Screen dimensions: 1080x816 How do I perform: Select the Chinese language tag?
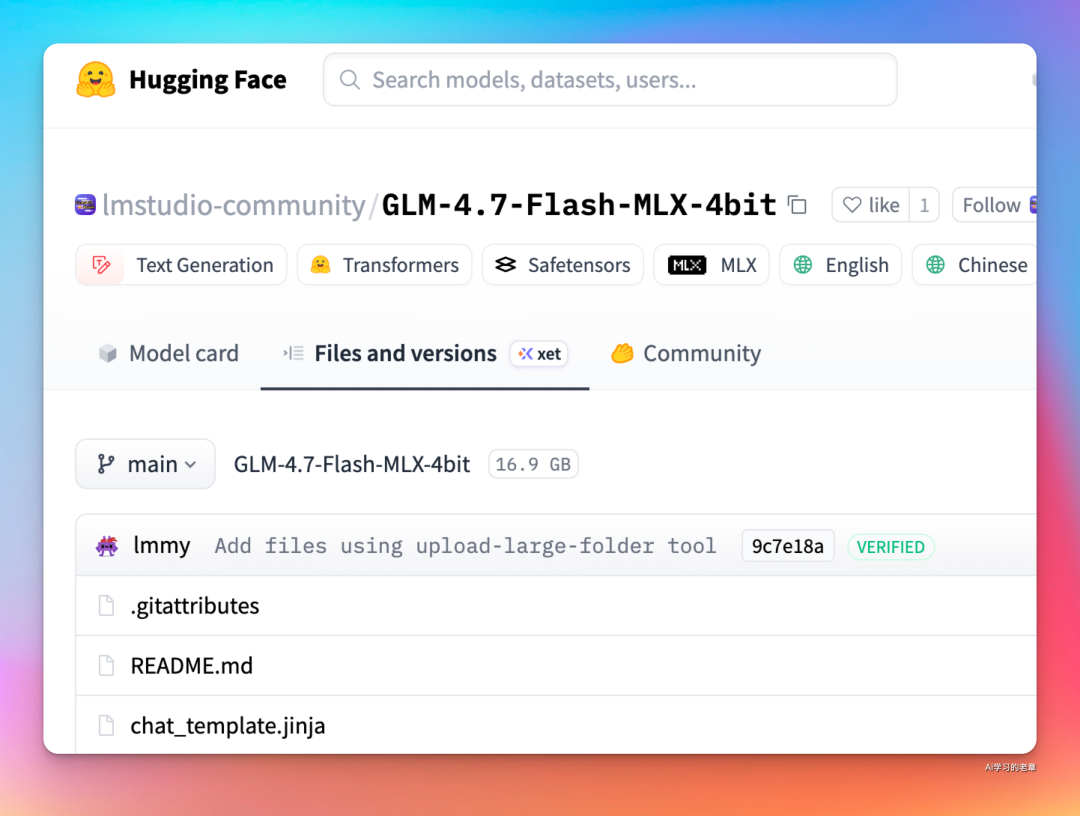point(974,265)
